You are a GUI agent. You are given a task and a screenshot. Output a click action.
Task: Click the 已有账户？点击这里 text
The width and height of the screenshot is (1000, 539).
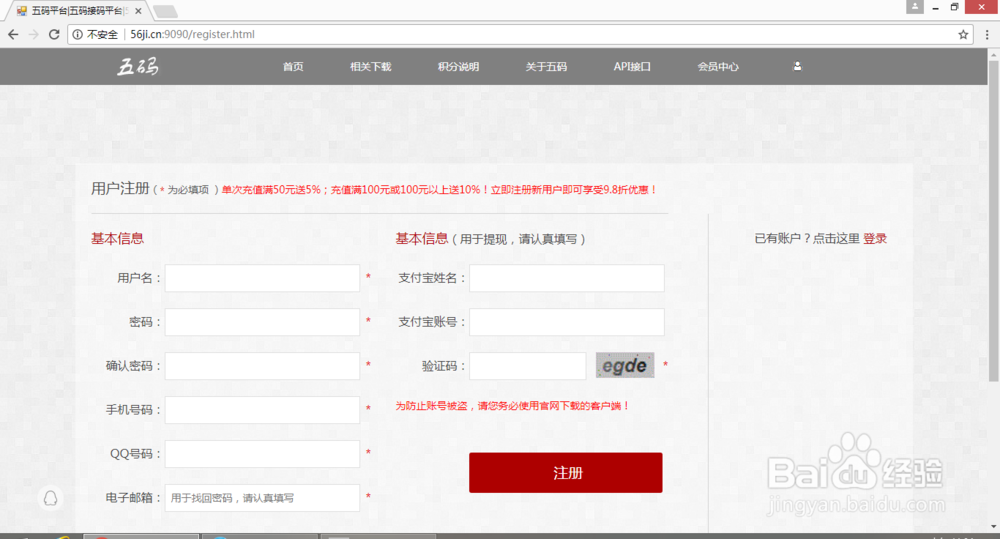[x=807, y=239]
